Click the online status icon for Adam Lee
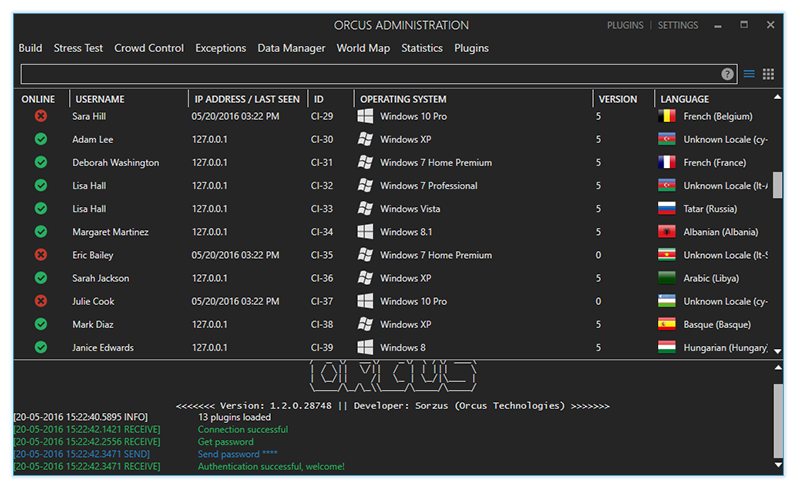The width and height of the screenshot is (800, 492). pyautogui.click(x=41, y=139)
